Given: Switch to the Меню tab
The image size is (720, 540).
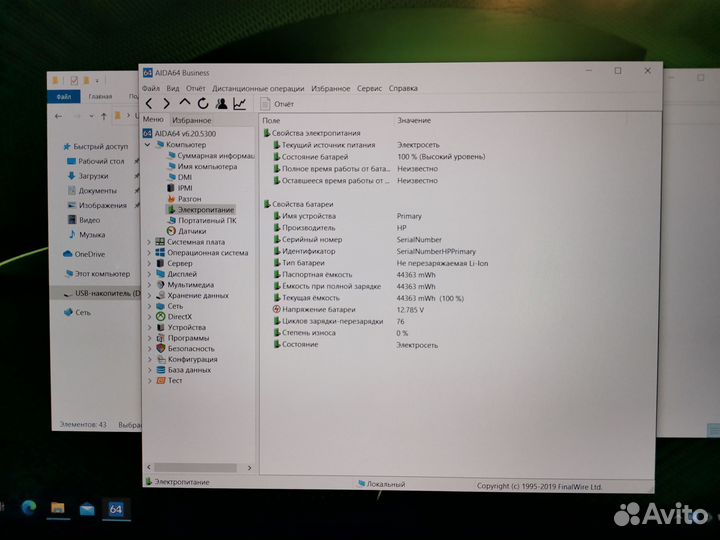Looking at the screenshot, I should point(153,119).
